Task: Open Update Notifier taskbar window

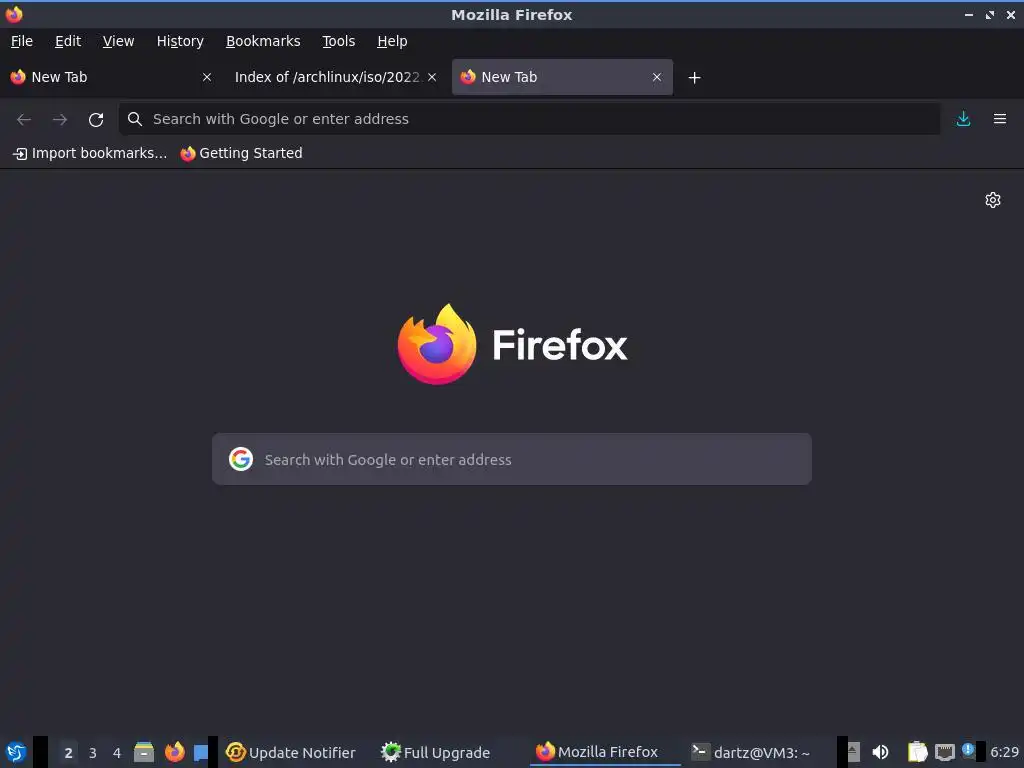Action: [x=291, y=752]
